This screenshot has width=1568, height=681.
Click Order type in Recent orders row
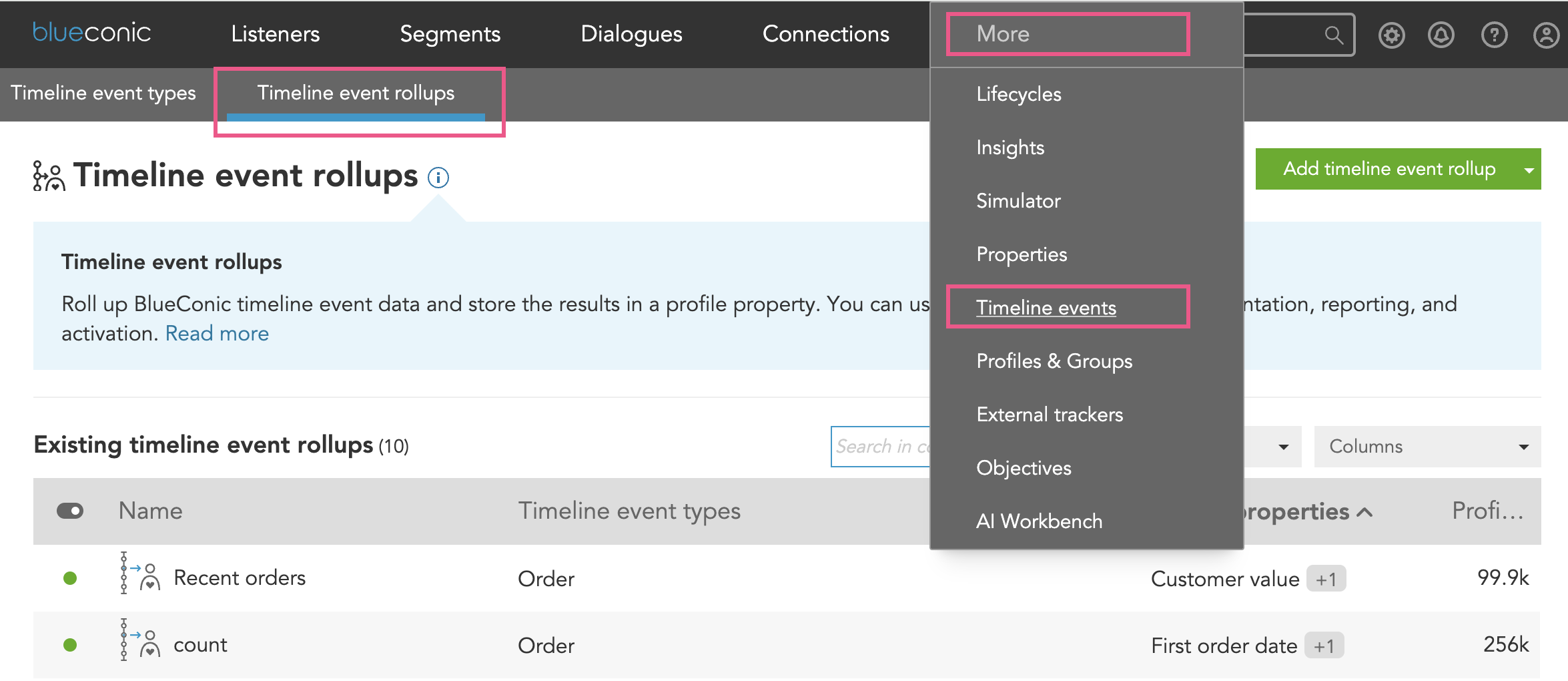coord(546,579)
